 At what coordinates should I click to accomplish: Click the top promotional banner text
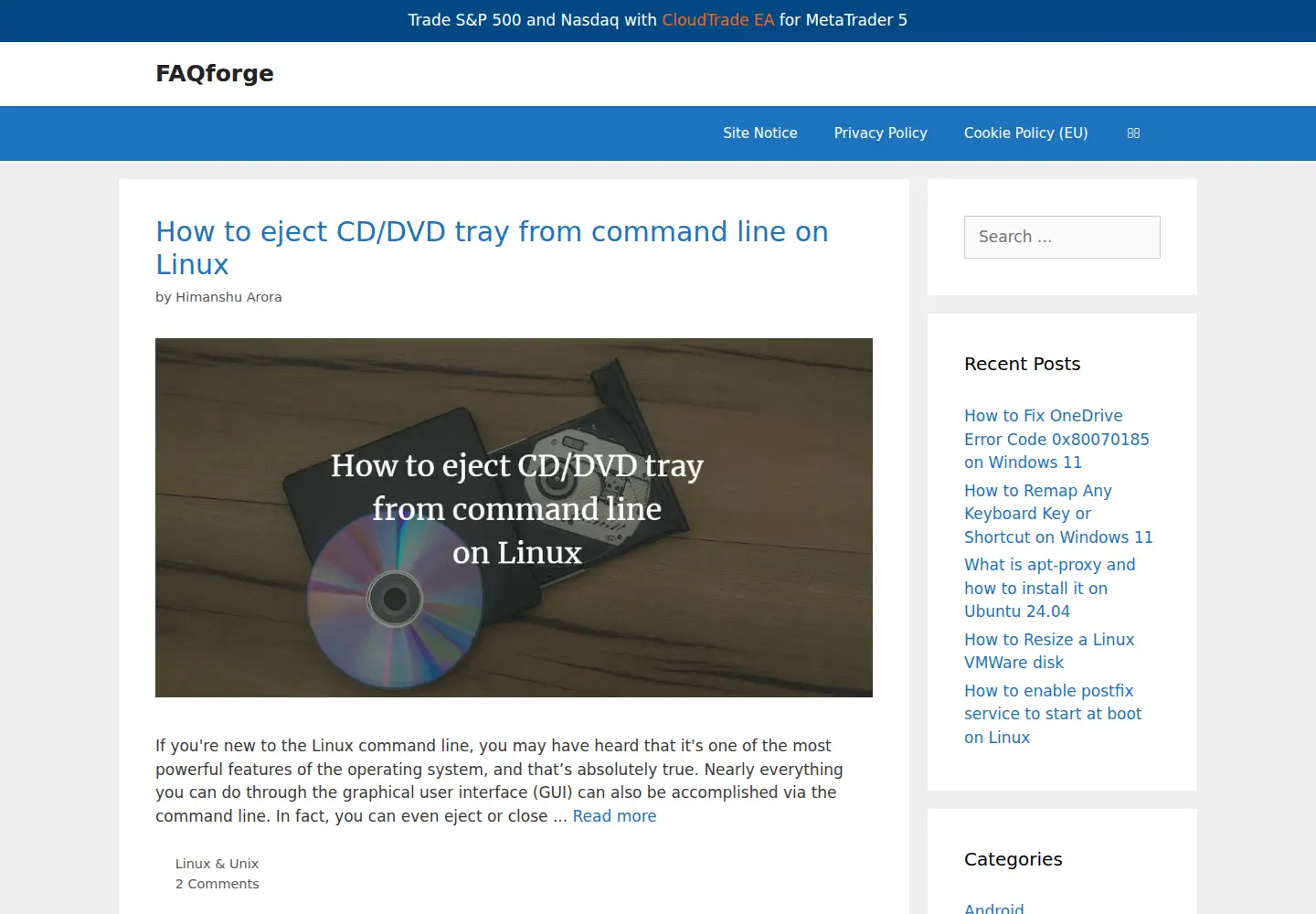(x=658, y=20)
